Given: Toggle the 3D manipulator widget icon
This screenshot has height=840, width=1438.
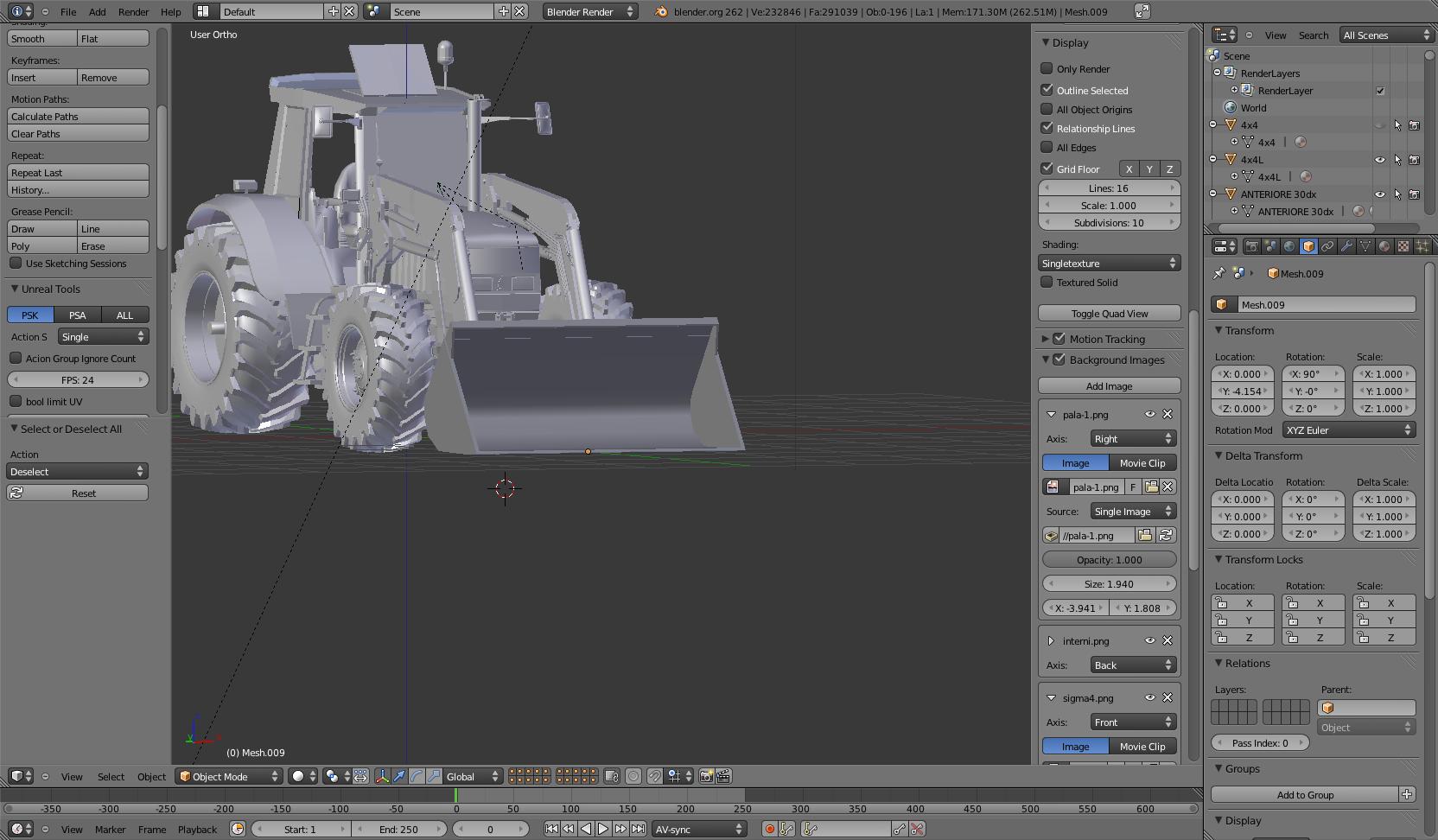Looking at the screenshot, I should pos(382,776).
